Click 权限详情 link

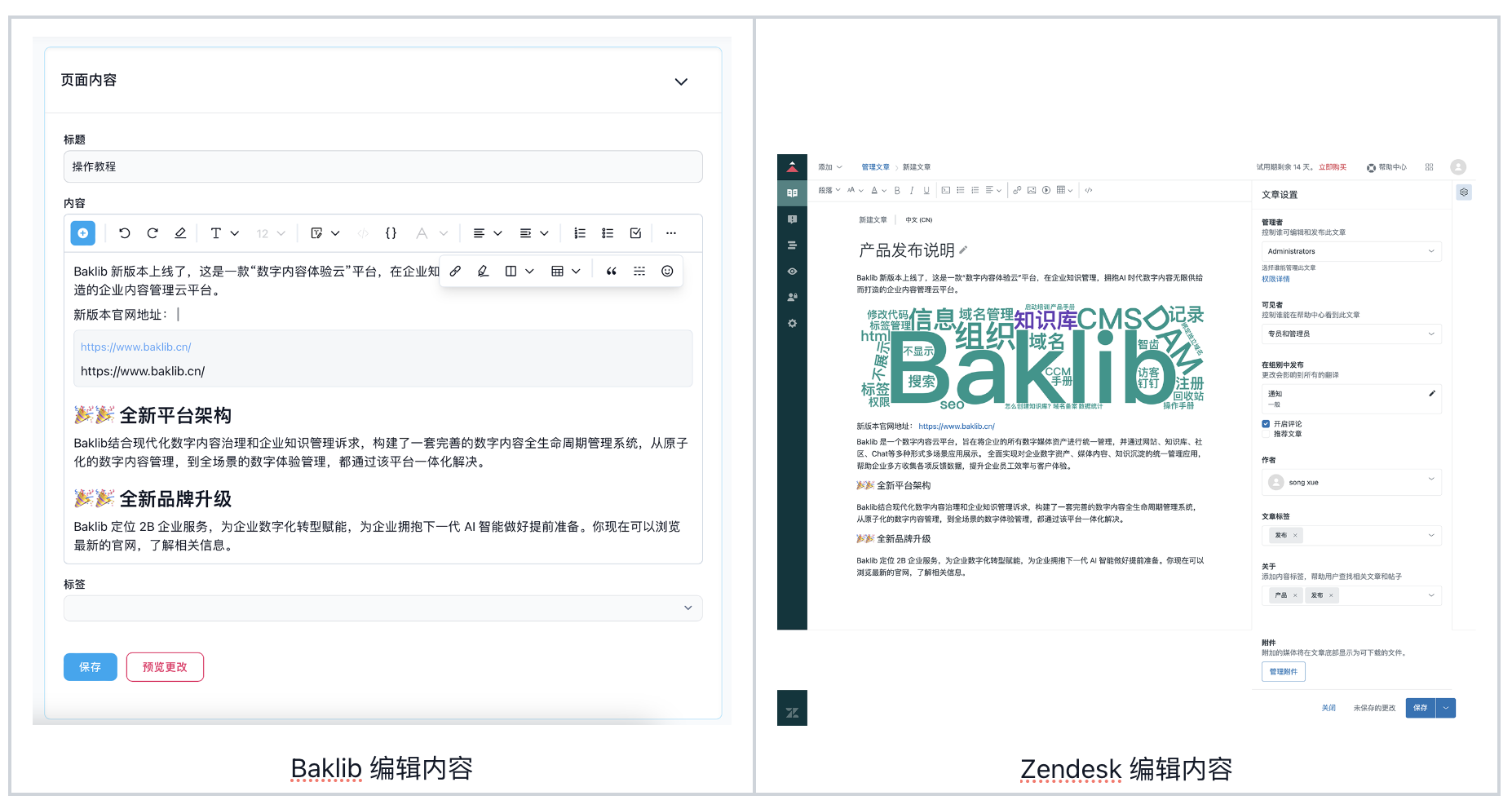(x=1275, y=279)
